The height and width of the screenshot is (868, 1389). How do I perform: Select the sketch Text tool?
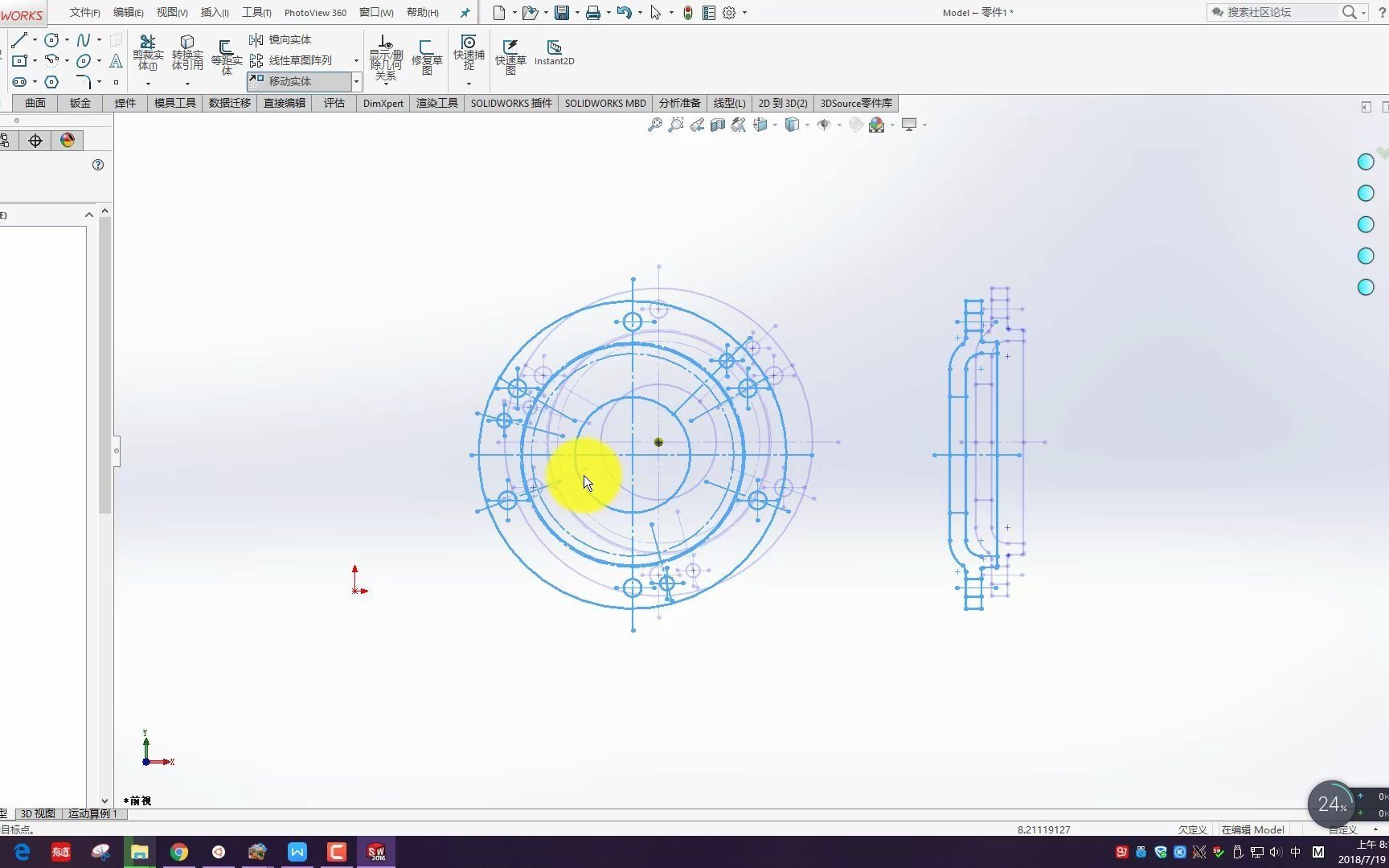(x=116, y=60)
